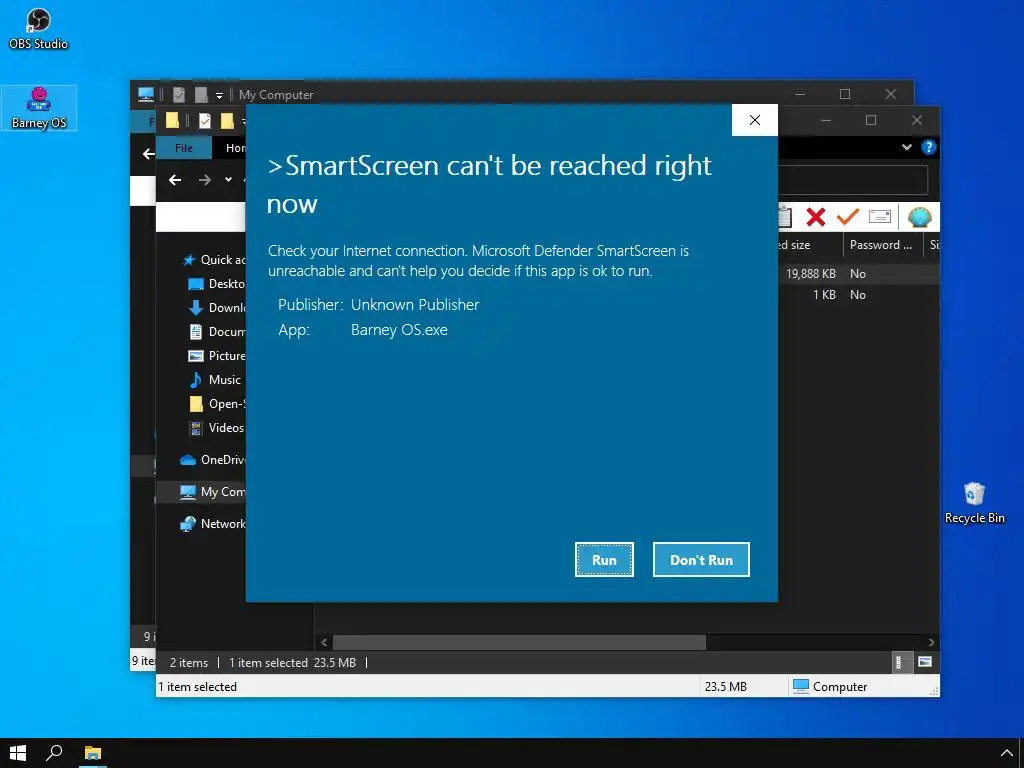Open Quick access in navigation pane
This screenshot has height=768, width=1024.
pos(214,260)
